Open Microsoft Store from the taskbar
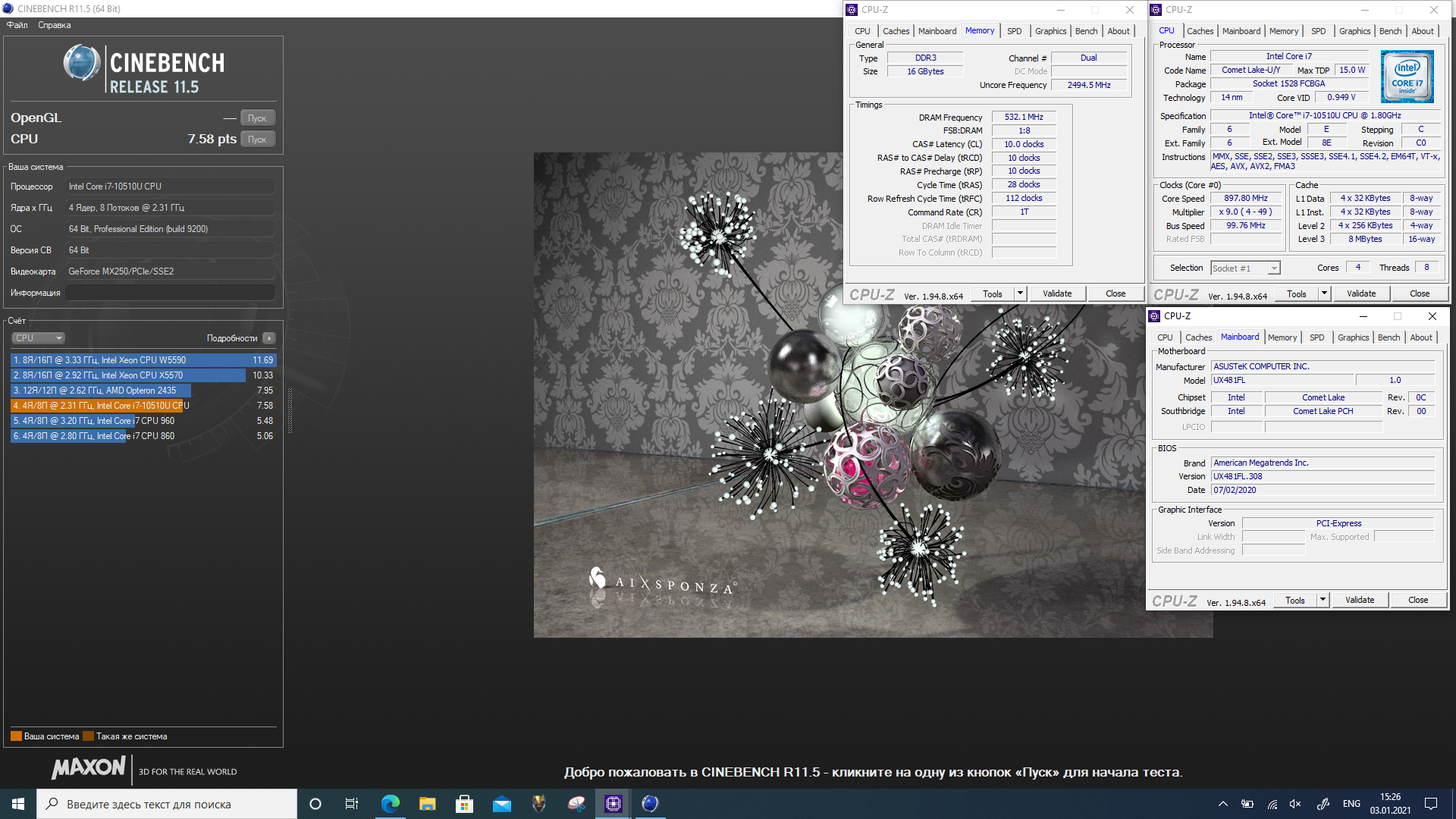Image resolution: width=1456 pixels, height=819 pixels. point(464,804)
